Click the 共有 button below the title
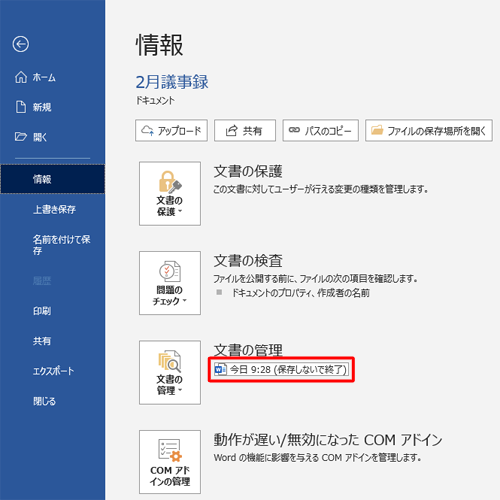 (245, 131)
